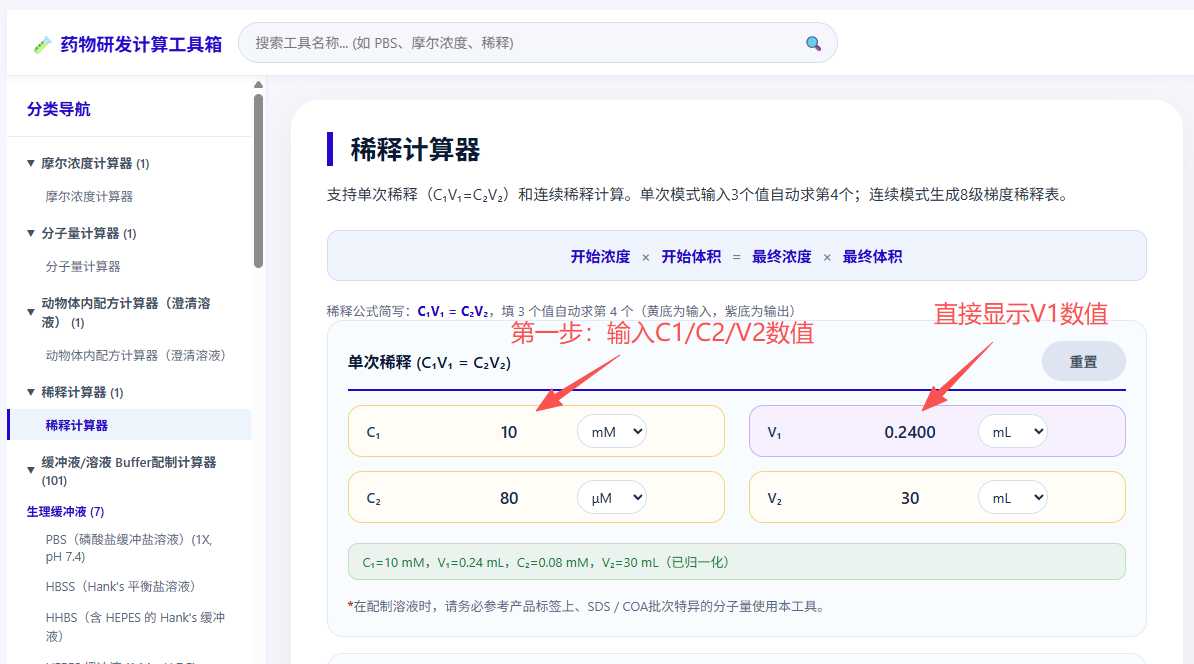Click the test tube logo icon

(42, 45)
